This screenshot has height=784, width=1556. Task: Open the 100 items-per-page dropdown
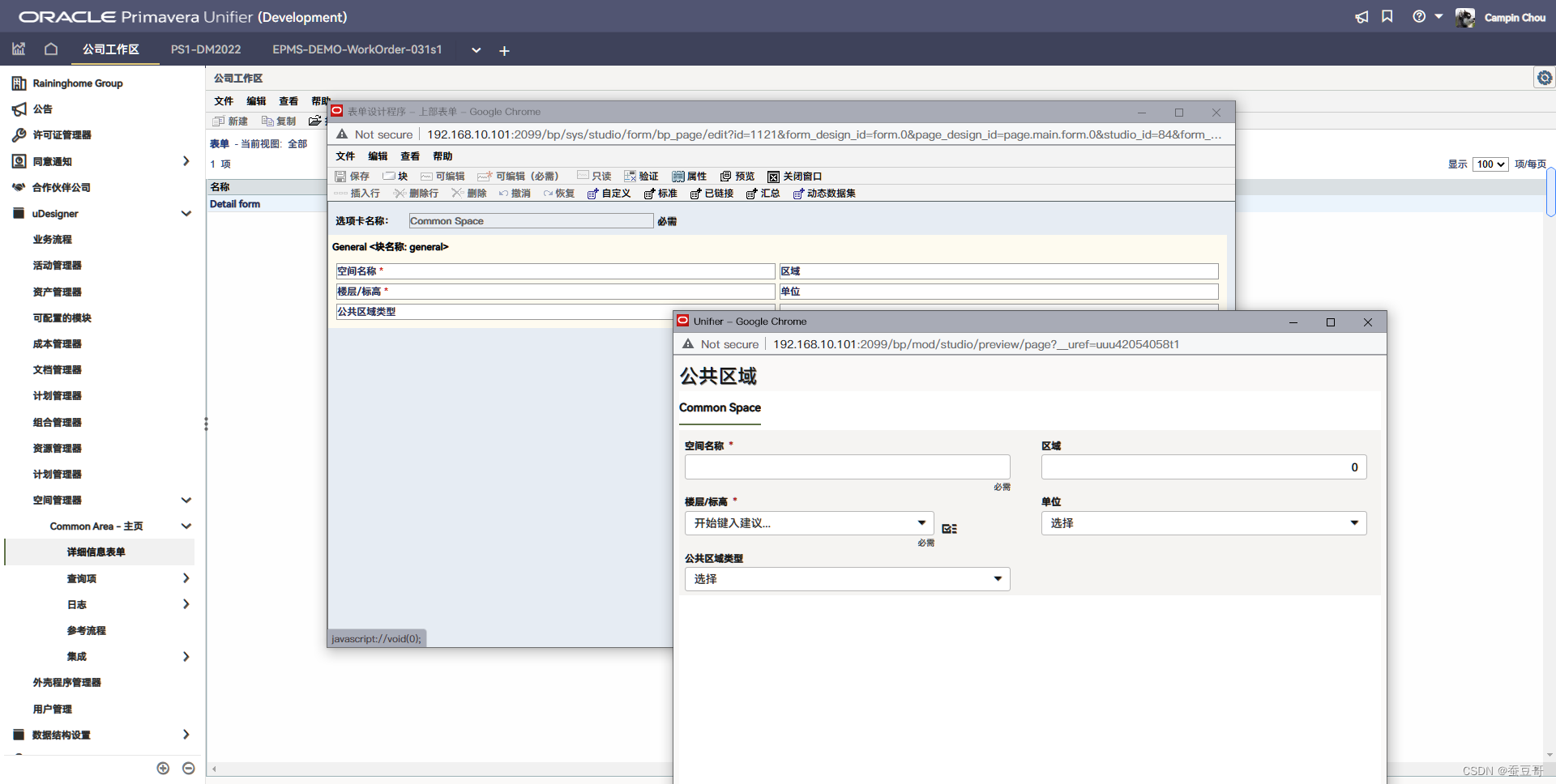coord(1490,164)
